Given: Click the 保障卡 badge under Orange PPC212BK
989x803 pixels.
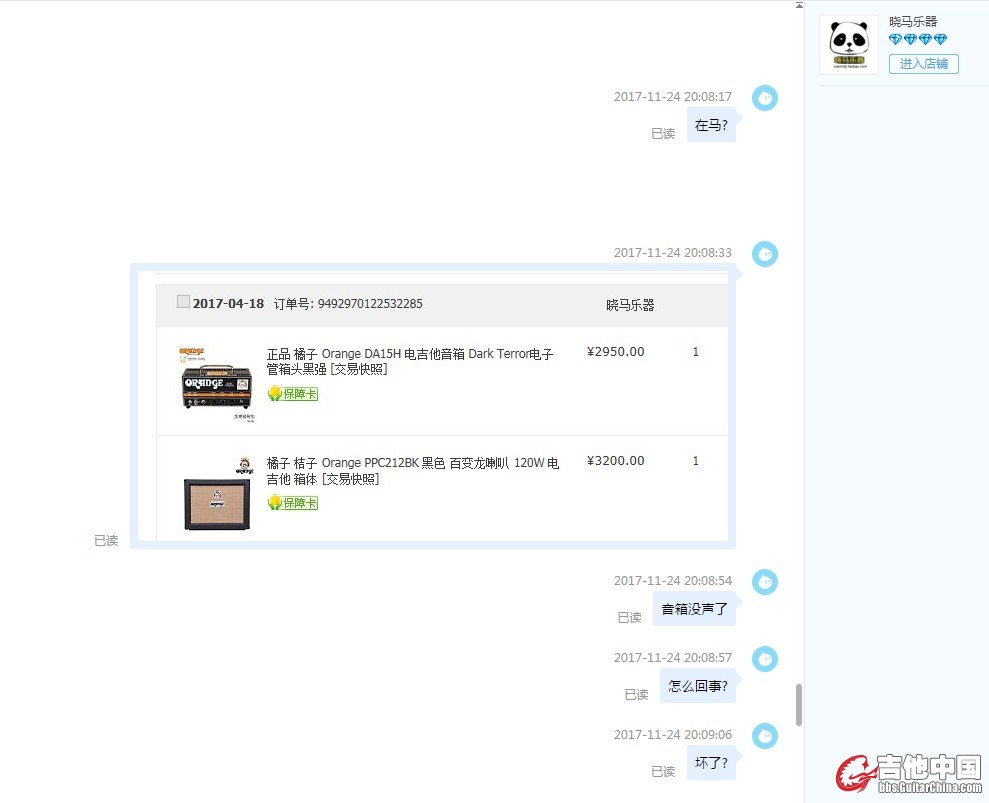Looking at the screenshot, I should coord(293,503).
